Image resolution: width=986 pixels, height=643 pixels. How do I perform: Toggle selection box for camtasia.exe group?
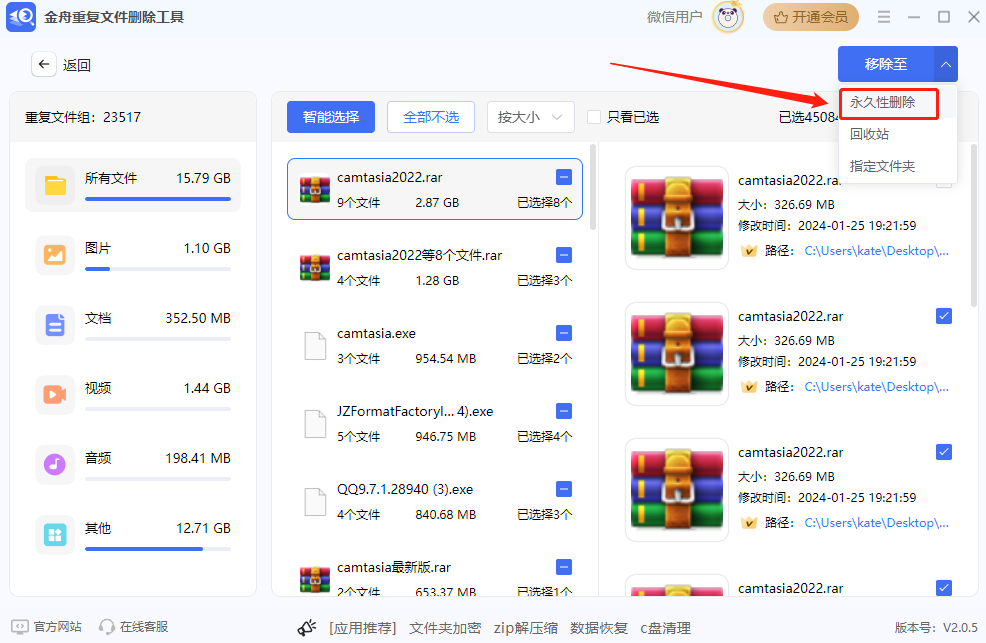click(564, 333)
